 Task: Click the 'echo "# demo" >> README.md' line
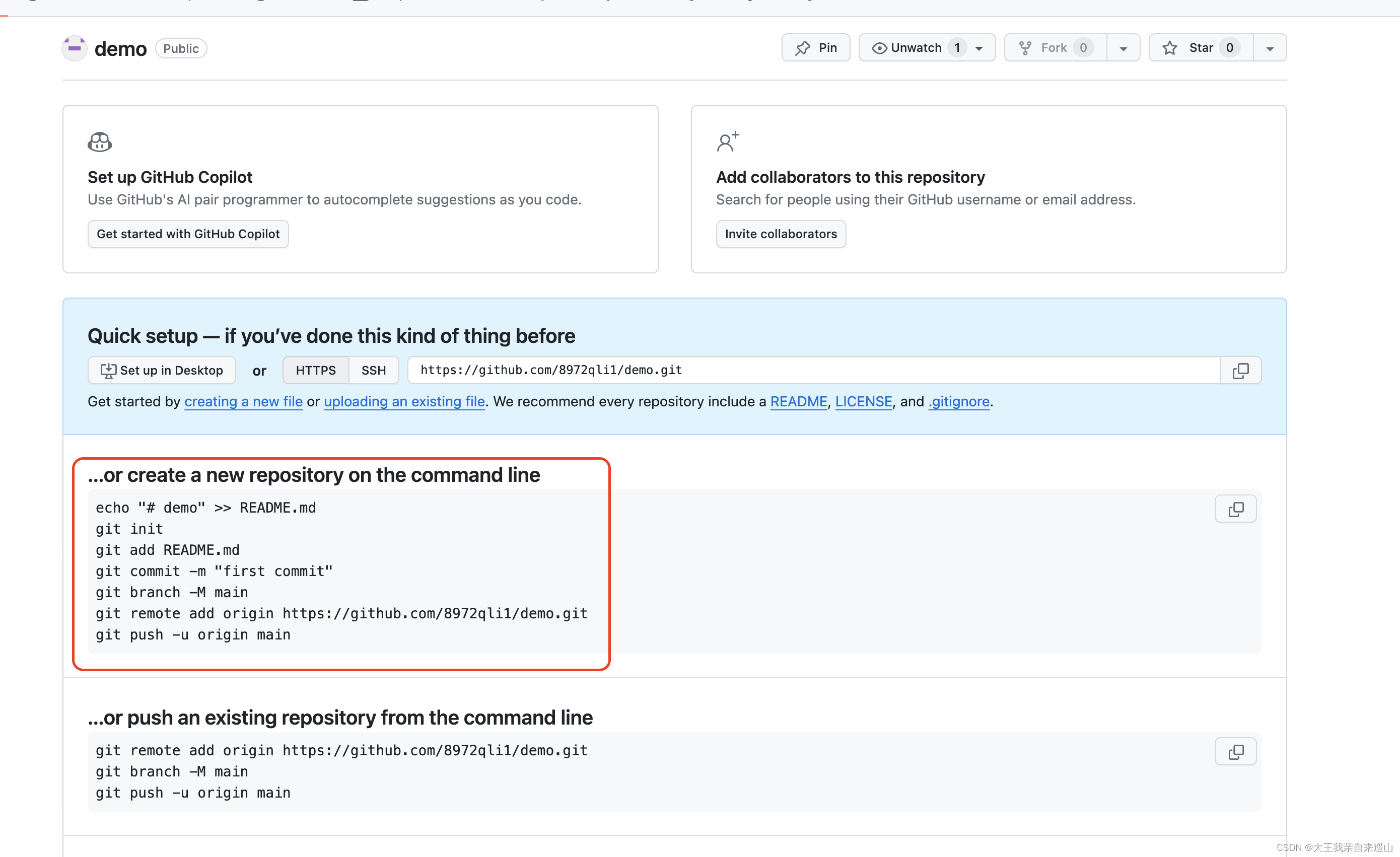pos(205,508)
